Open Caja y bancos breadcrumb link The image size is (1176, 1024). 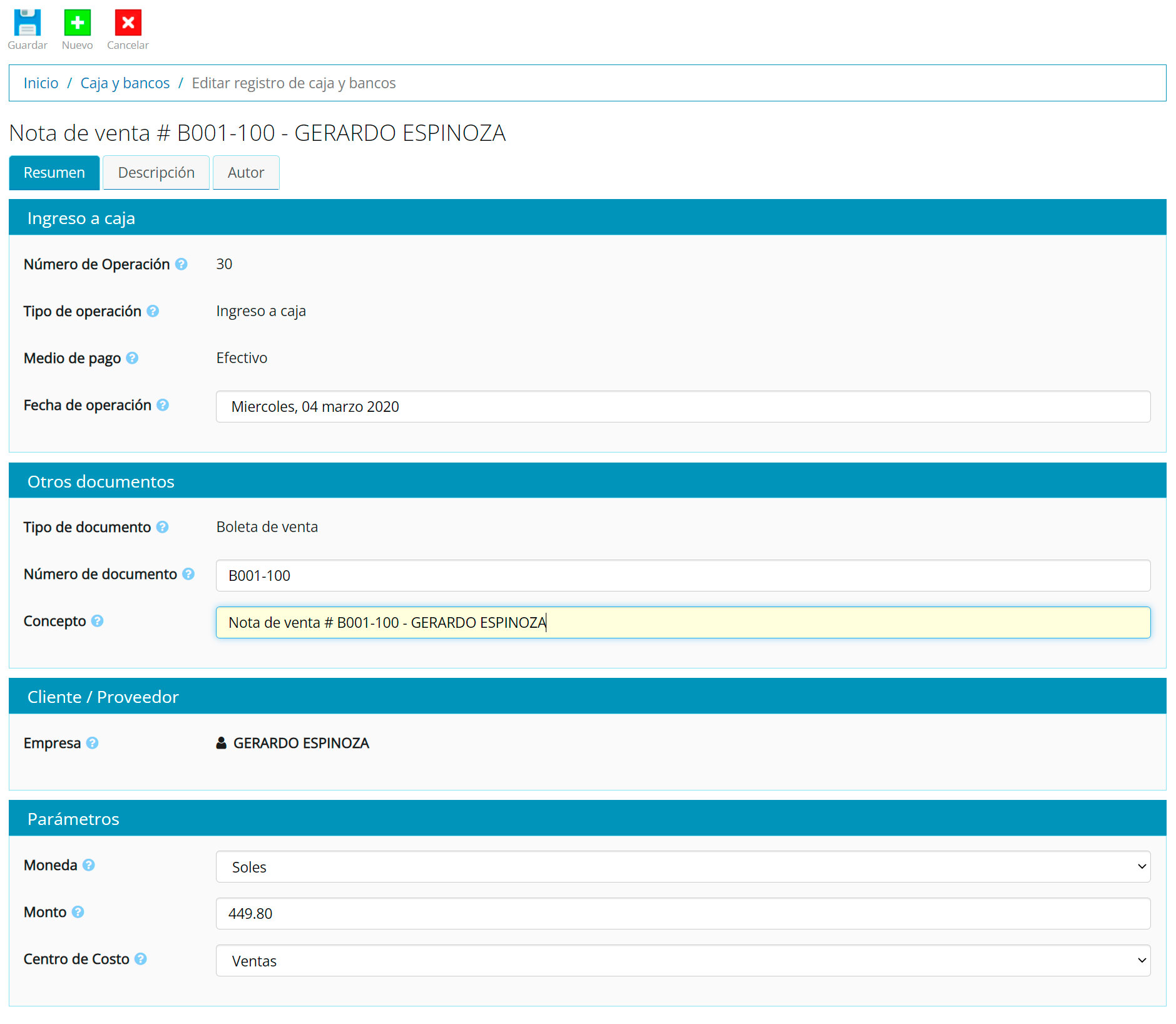click(125, 83)
